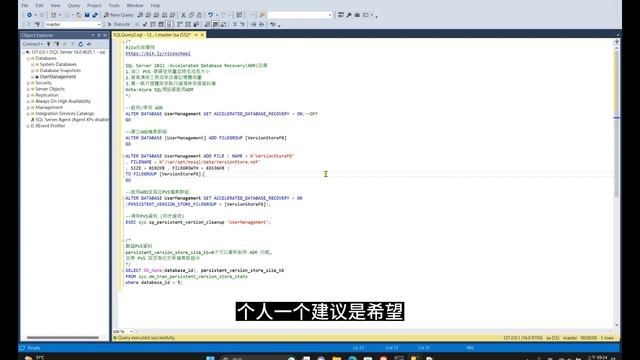Open the Query Options icon
Image resolution: width=640 pixels, height=360 pixels.
161,24
